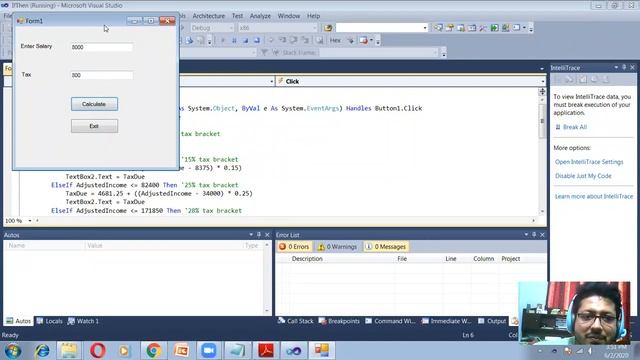Click the Find in Files toolbar icon
Screen dimensions: 640x360
tap(328, 28)
